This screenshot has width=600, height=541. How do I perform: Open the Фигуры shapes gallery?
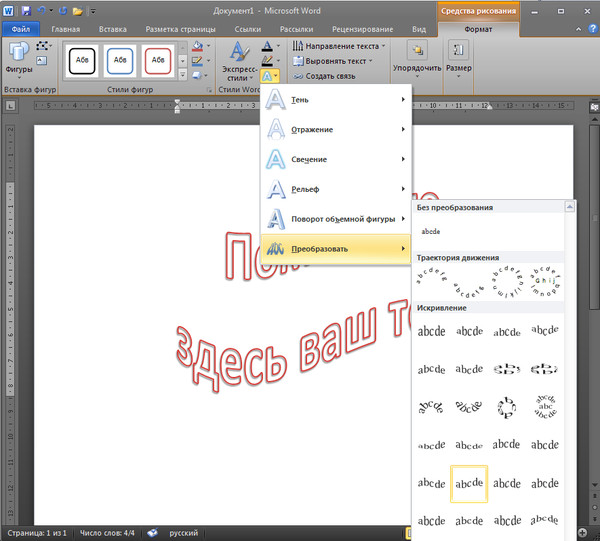19,59
